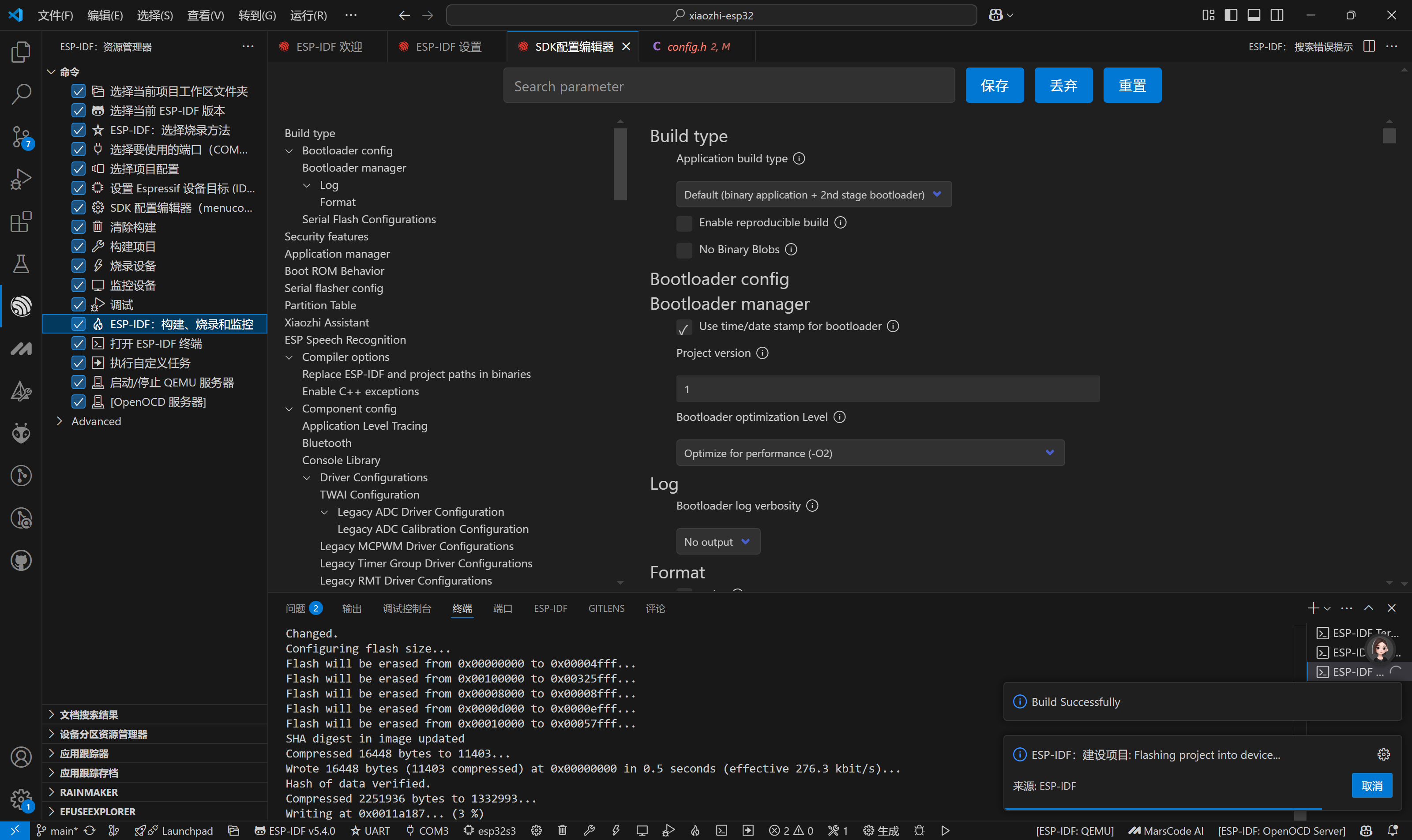Click the full clean trash icon in status bar
This screenshot has width=1412, height=840.
(562, 830)
